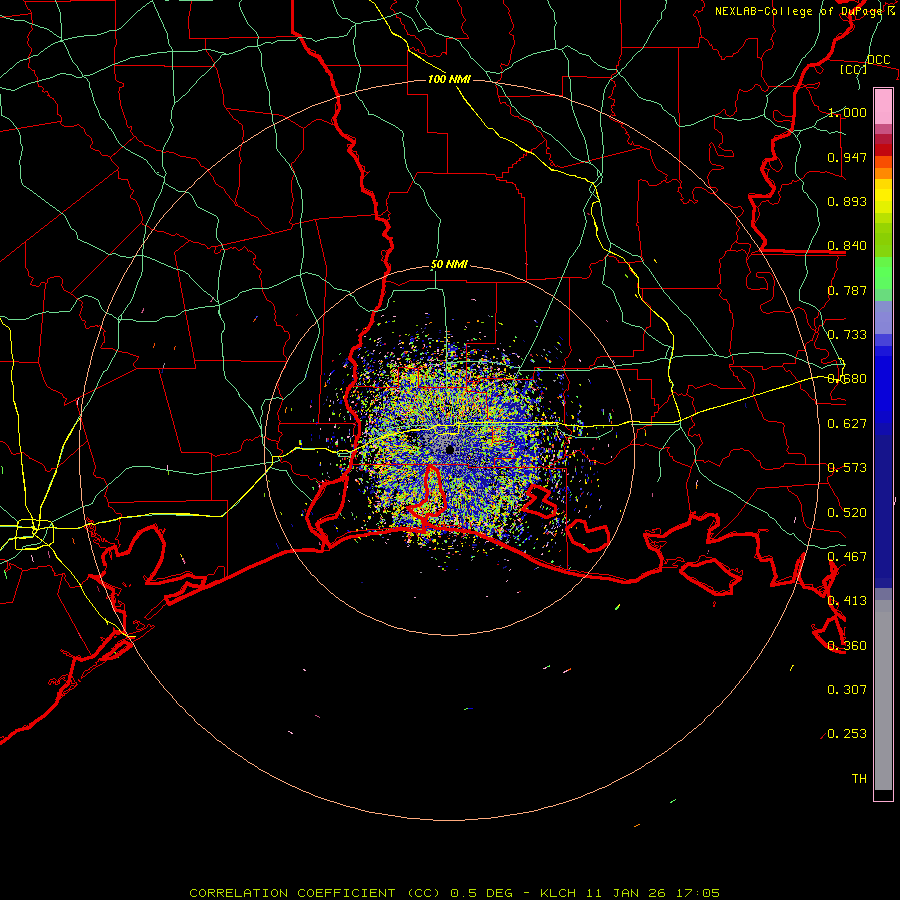Click the 0.467 scale value
The image size is (900, 900).
point(847,557)
